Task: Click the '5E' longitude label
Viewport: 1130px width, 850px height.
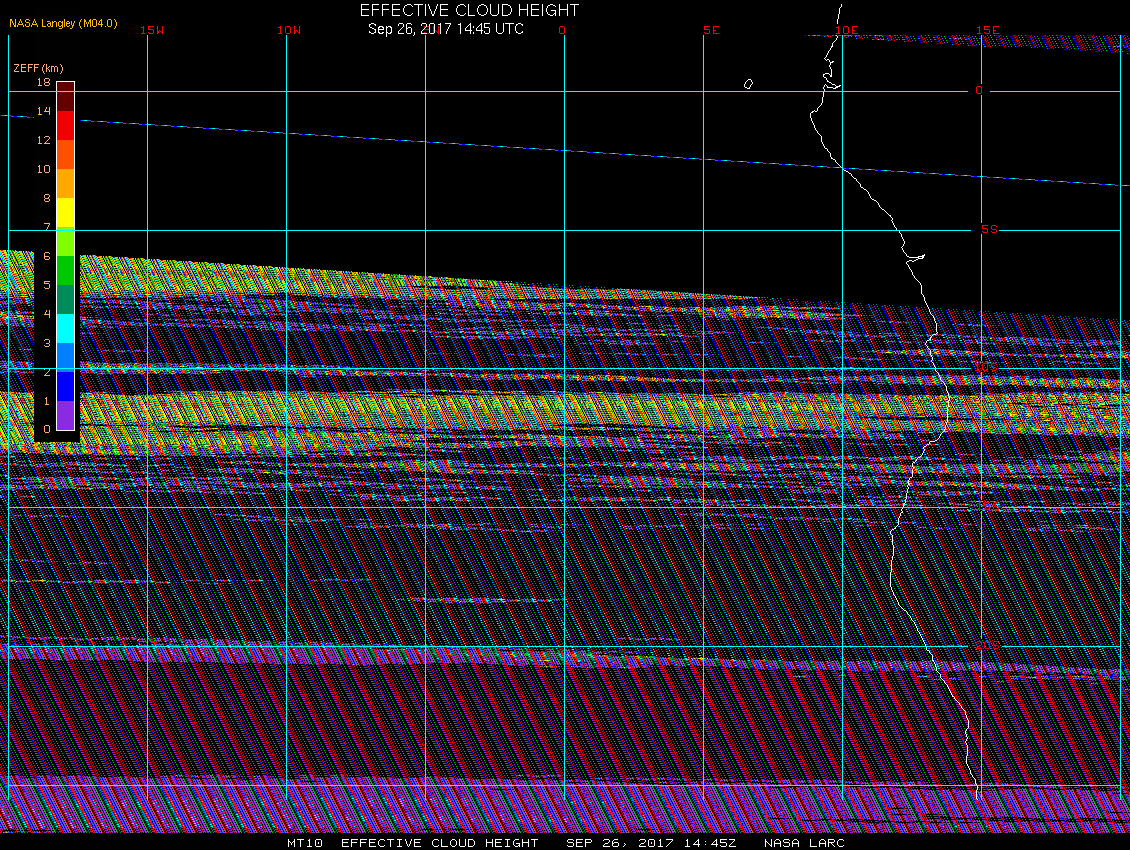Action: 711,30
